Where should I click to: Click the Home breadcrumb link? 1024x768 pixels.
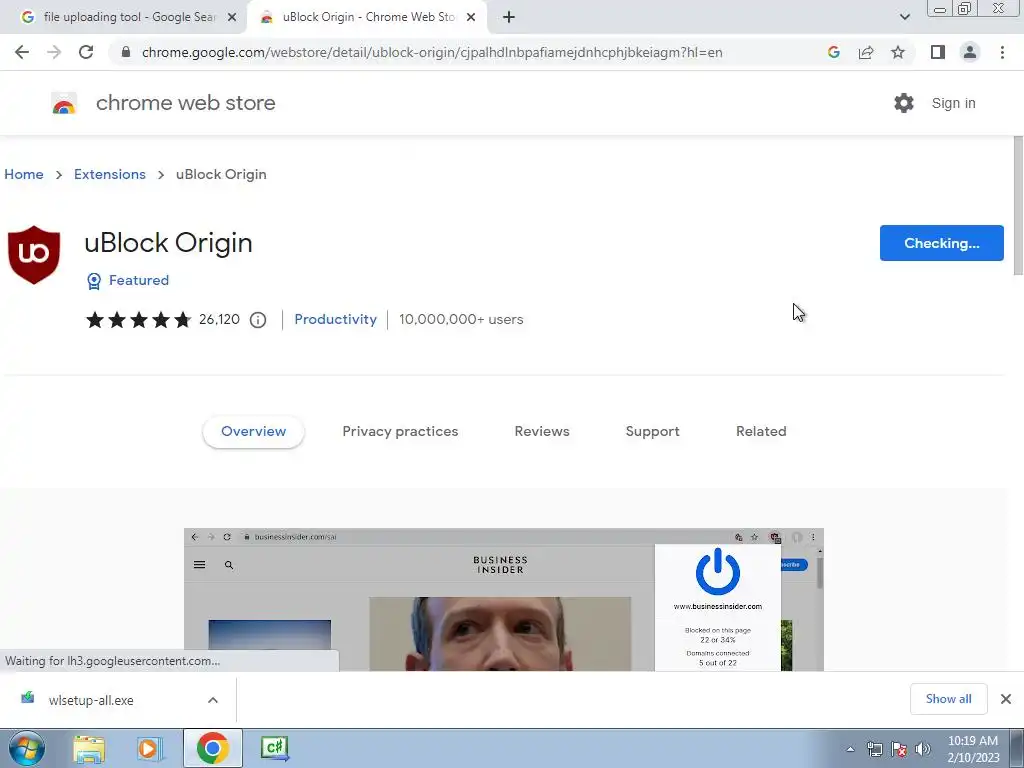(x=24, y=174)
